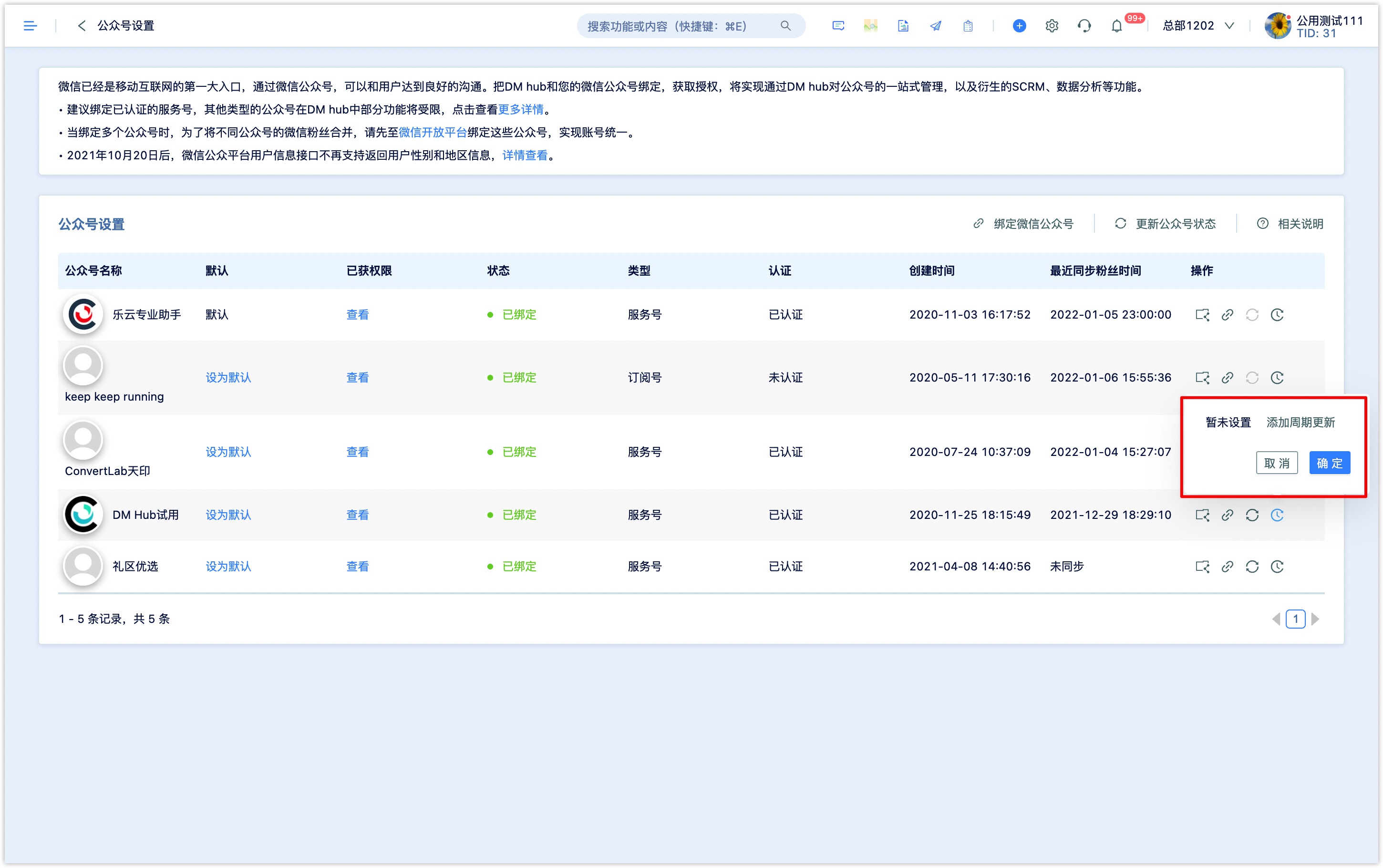The width and height of the screenshot is (1383, 868).
Task: Click the 未同步 cell for 礼区优选
Action: (x=1067, y=567)
